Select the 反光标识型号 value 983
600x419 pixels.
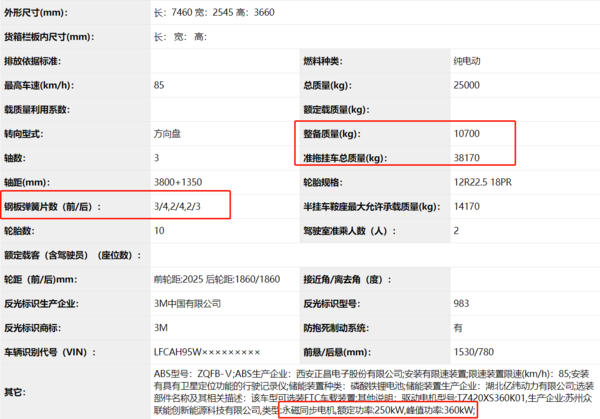pos(461,303)
